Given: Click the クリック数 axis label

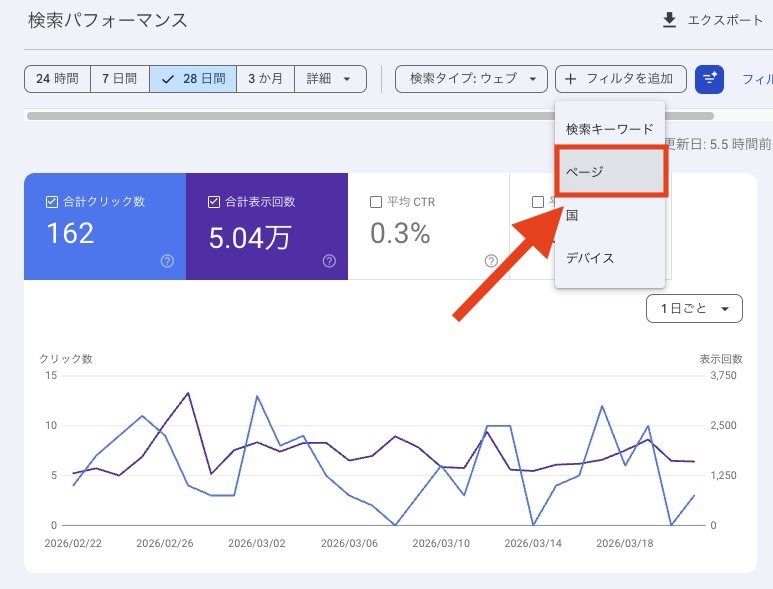Looking at the screenshot, I should [x=66, y=359].
